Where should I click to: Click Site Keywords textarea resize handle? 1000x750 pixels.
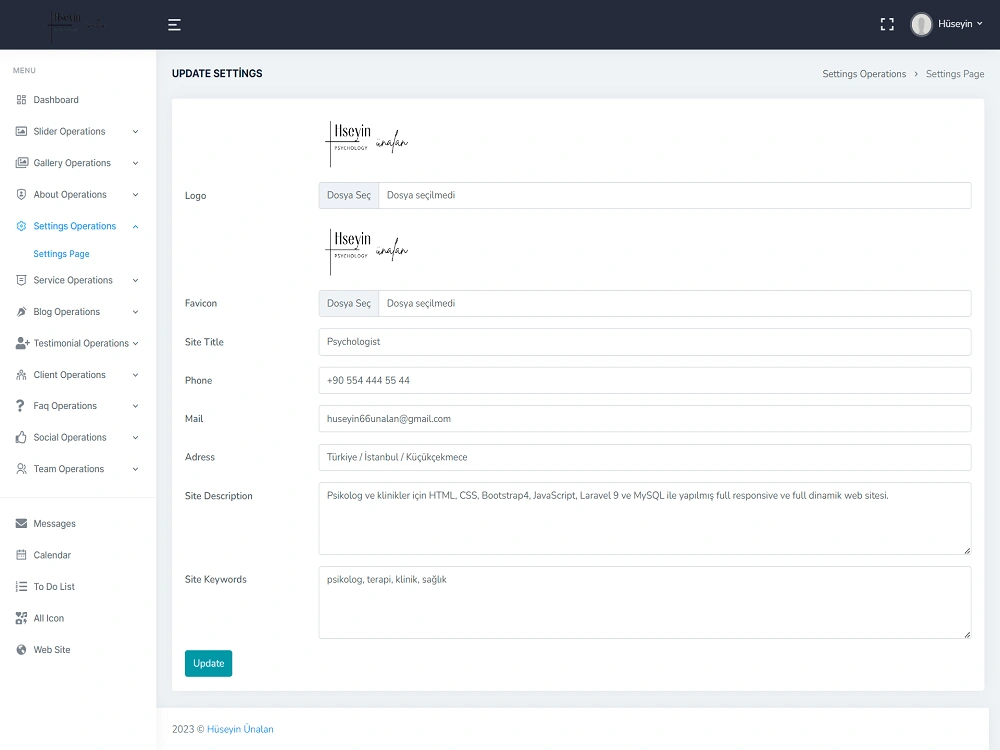[967, 634]
